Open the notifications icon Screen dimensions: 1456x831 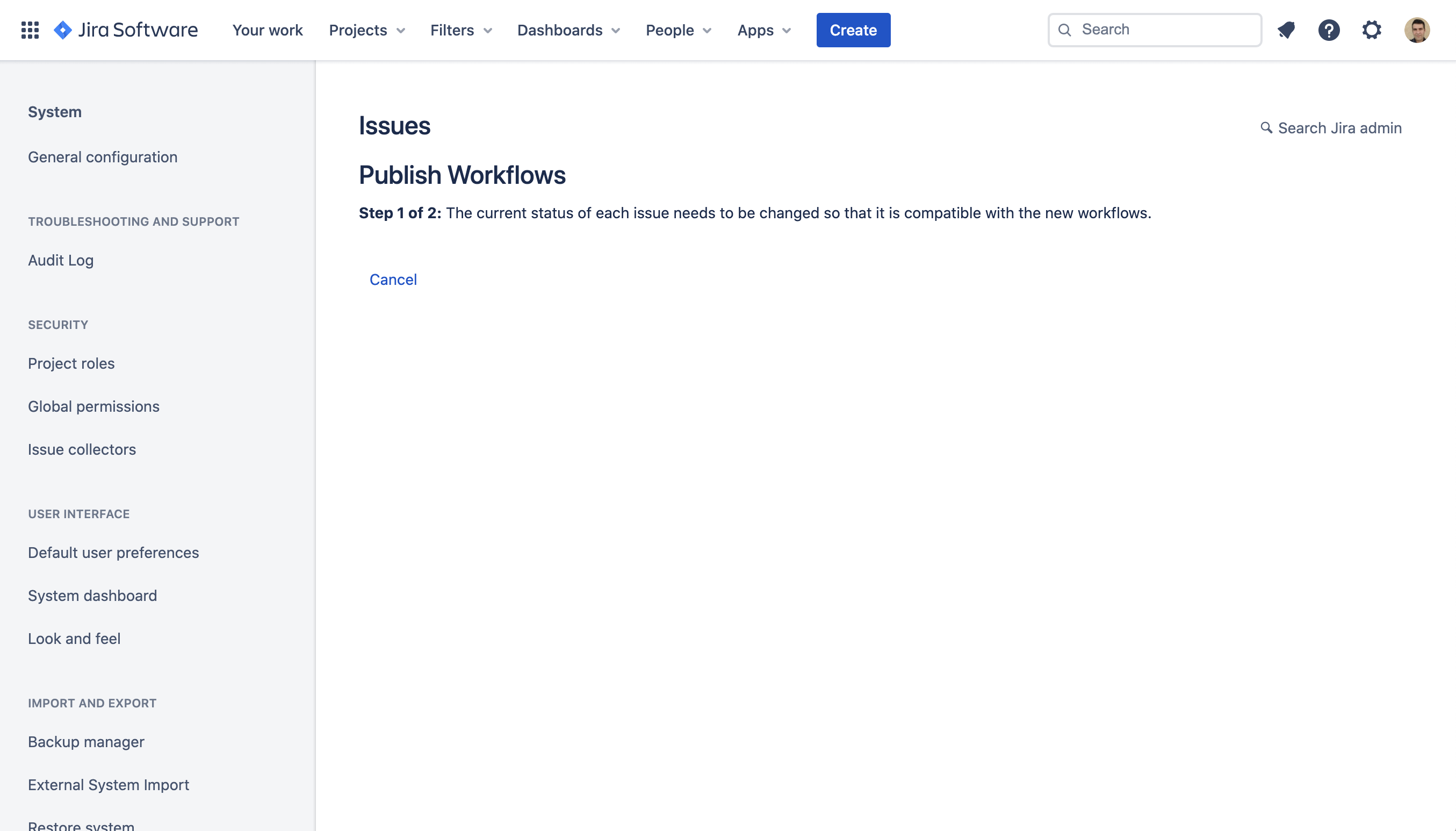click(x=1286, y=30)
